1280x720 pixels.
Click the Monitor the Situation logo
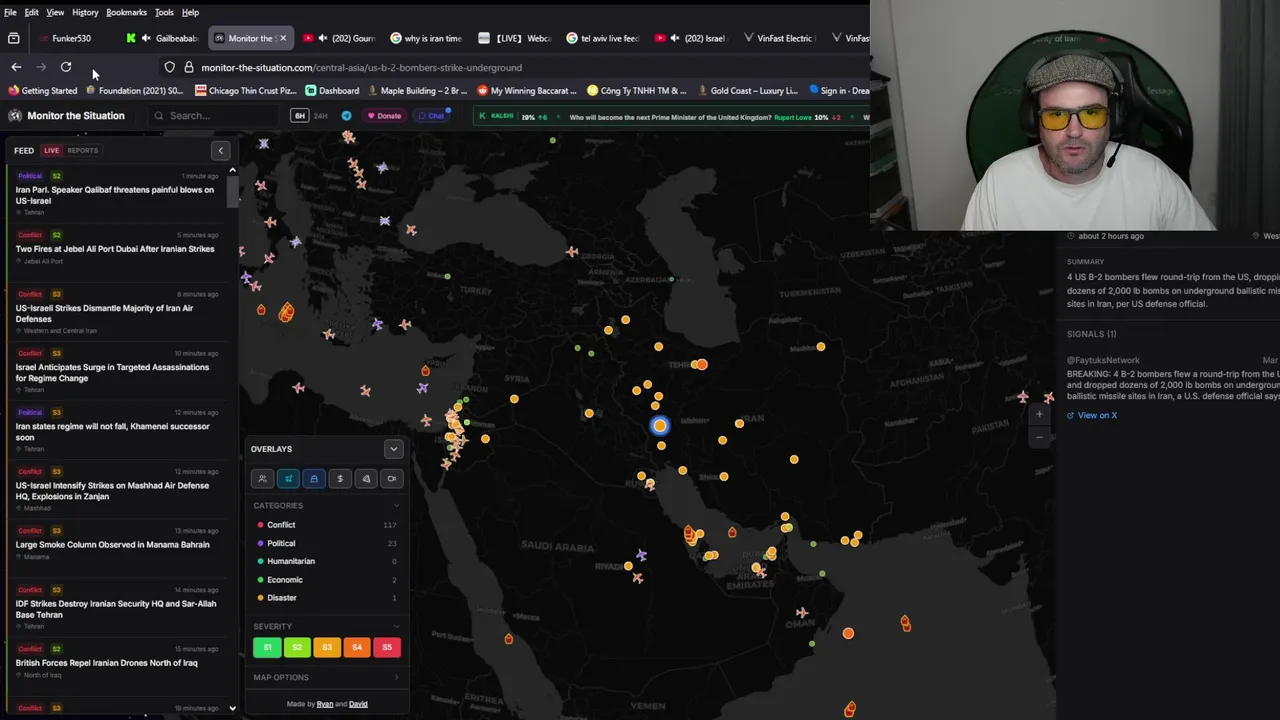point(67,116)
